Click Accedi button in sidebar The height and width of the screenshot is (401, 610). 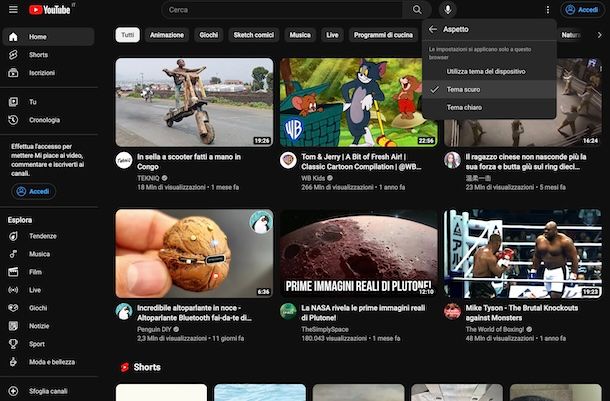[x=33, y=191]
